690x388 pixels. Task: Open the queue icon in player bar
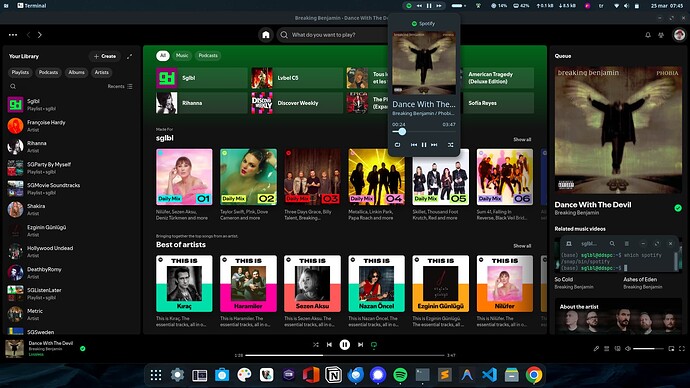point(606,348)
